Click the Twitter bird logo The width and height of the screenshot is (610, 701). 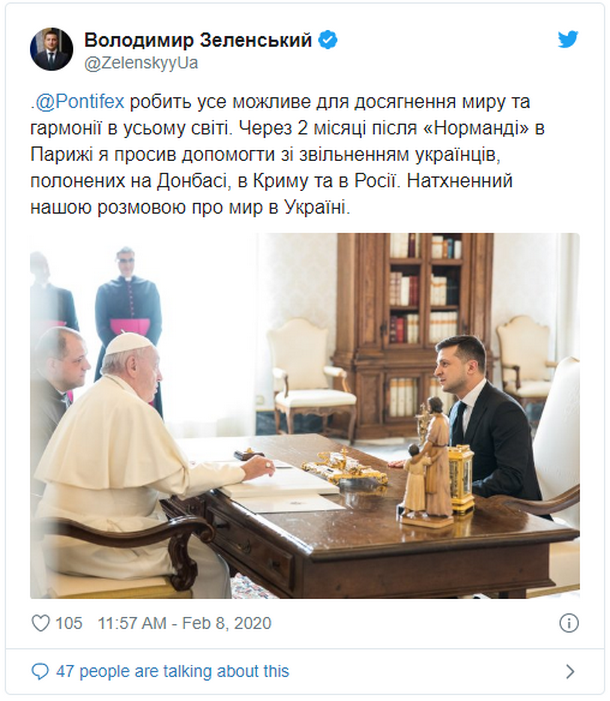568,39
